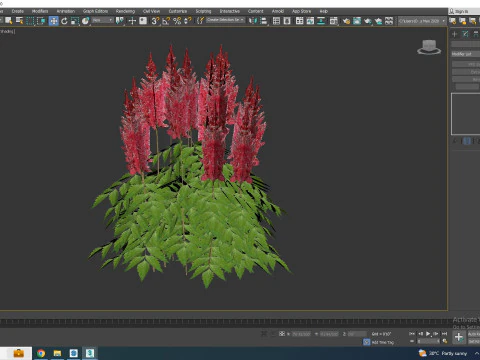The width and height of the screenshot is (480, 360).
Task: Open the reference coordinate system dropdown
Action: (102, 21)
